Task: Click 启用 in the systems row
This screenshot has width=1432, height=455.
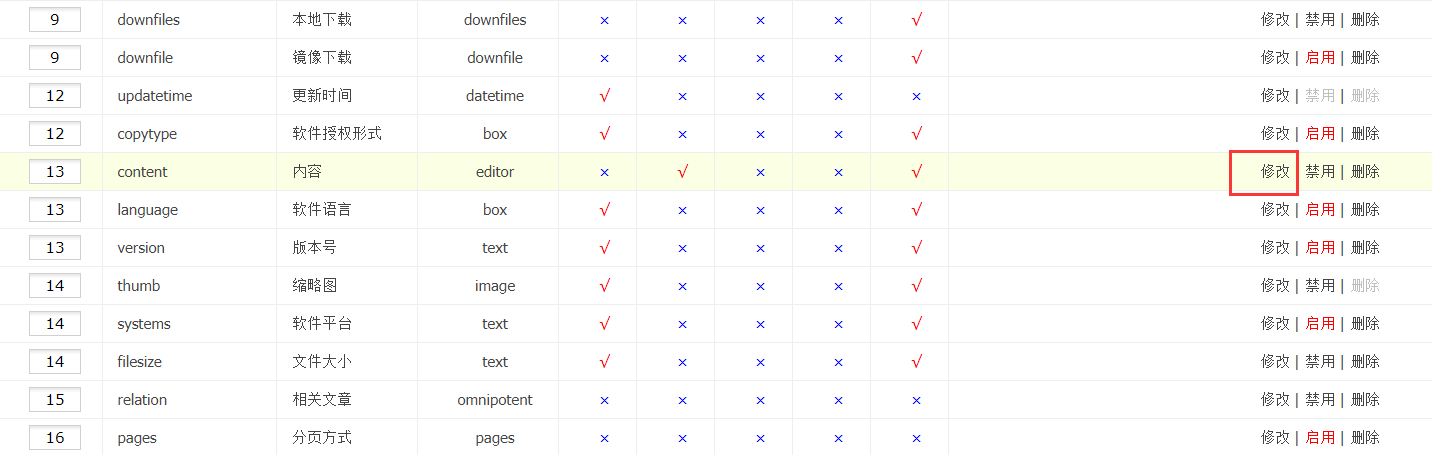Action: click(1319, 324)
